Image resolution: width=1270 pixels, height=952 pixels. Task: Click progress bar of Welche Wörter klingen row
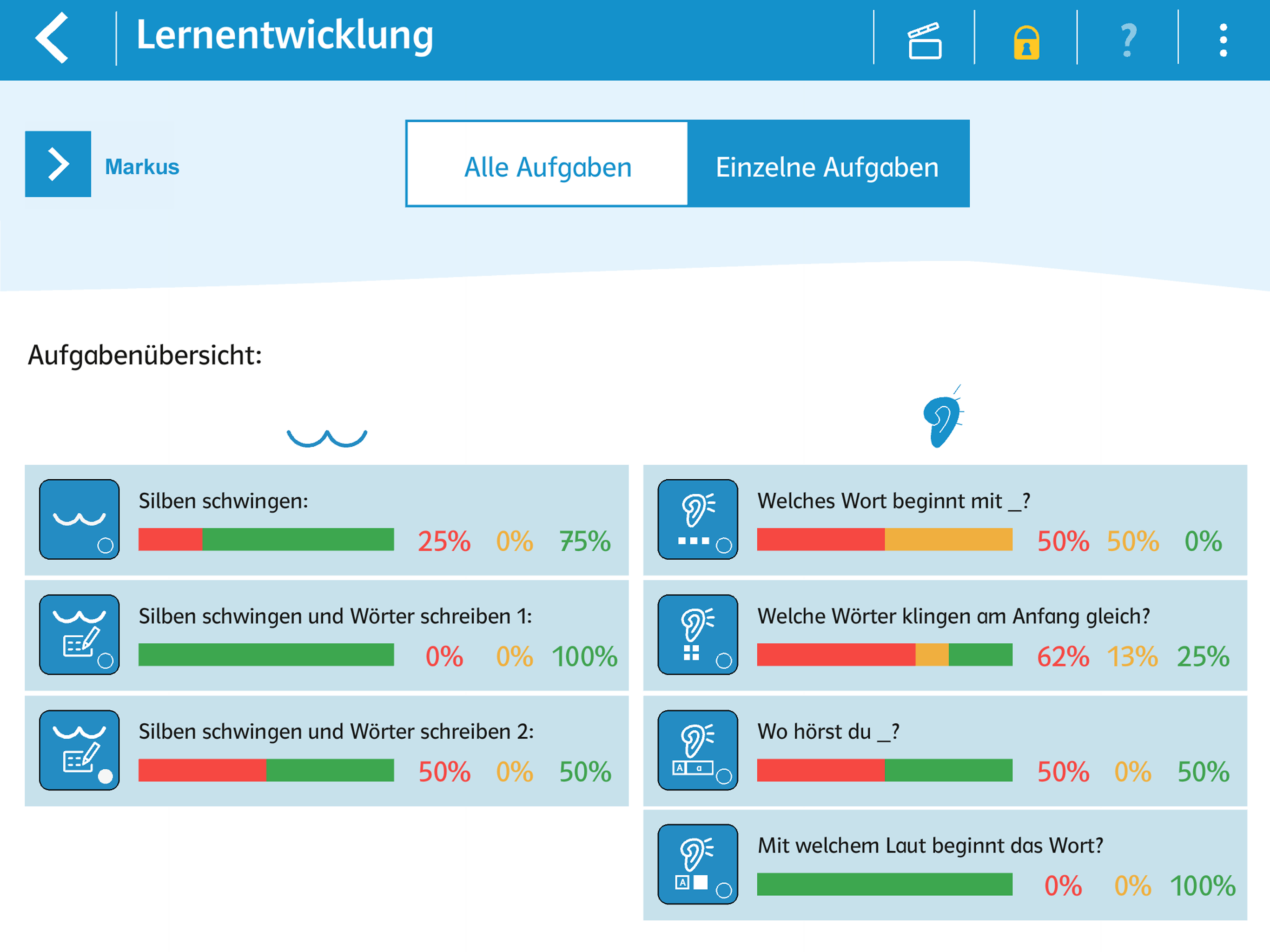[x=884, y=654]
